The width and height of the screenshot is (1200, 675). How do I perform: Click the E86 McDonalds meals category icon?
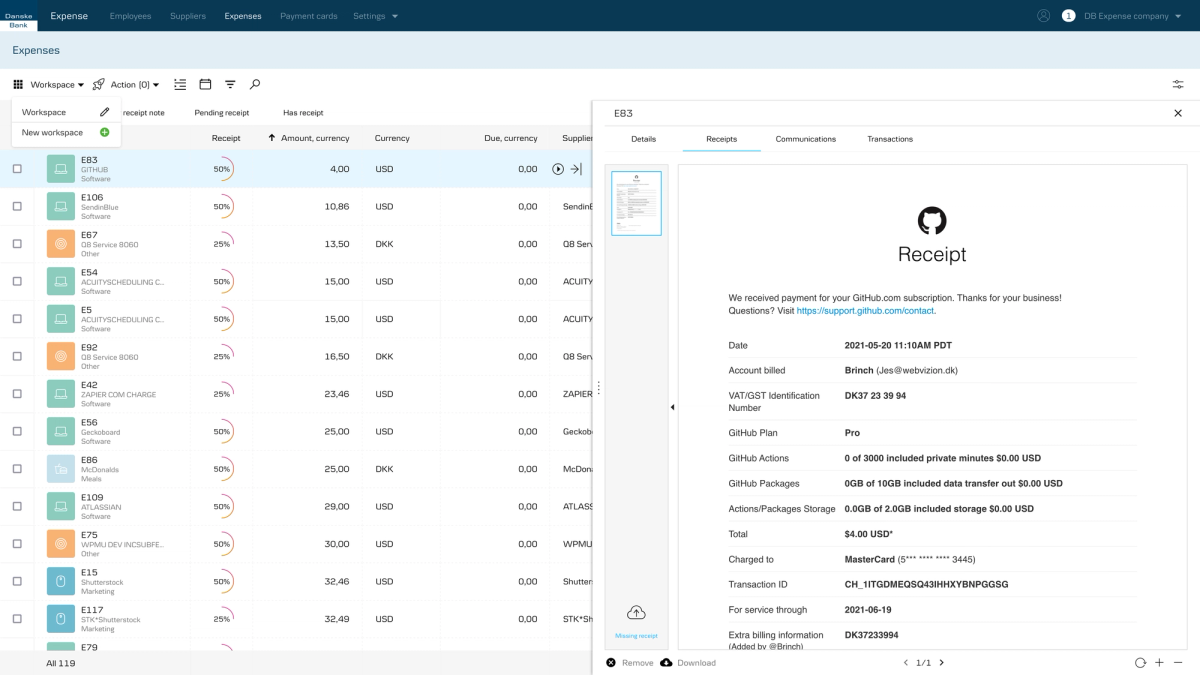(x=61, y=469)
